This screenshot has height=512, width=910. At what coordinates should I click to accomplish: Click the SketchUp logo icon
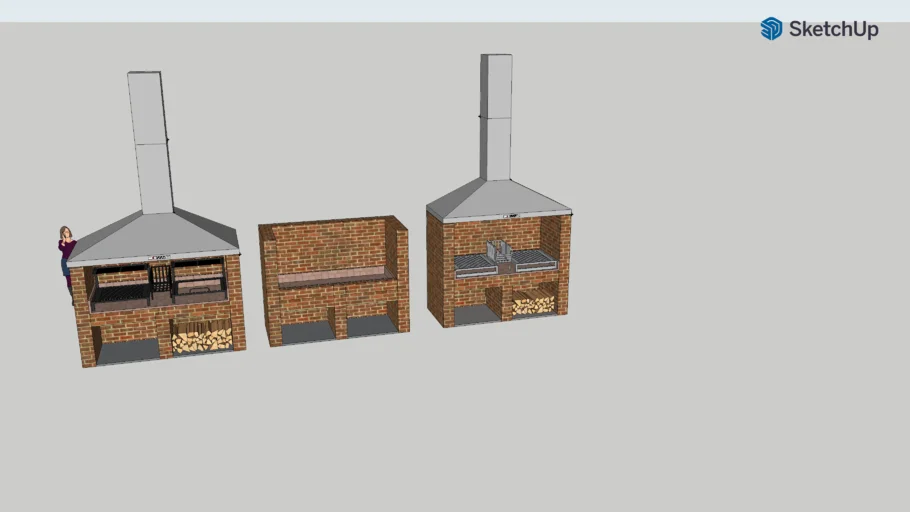pyautogui.click(x=771, y=28)
